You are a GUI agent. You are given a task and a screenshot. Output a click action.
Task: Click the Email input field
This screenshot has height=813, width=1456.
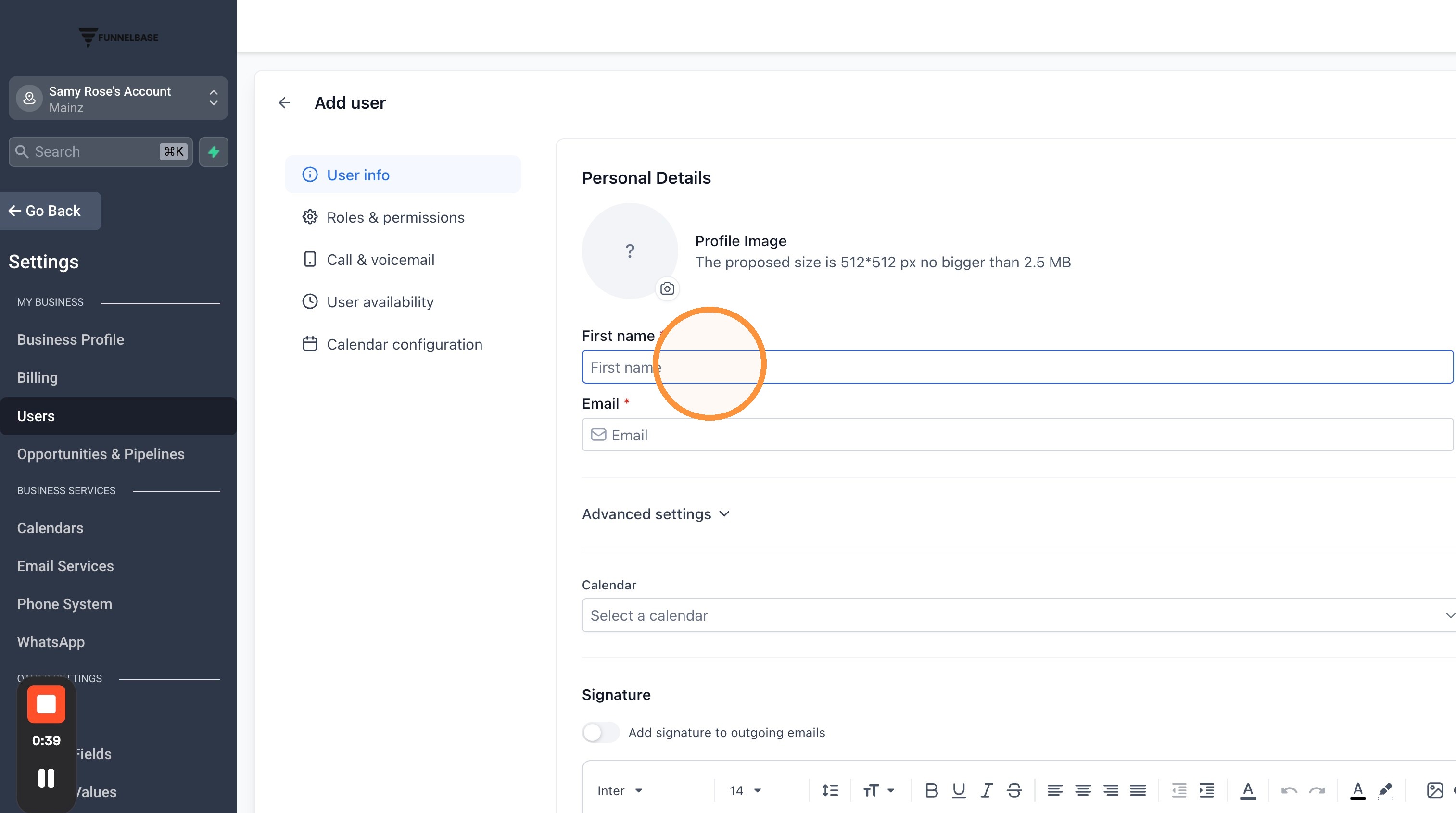1017,435
